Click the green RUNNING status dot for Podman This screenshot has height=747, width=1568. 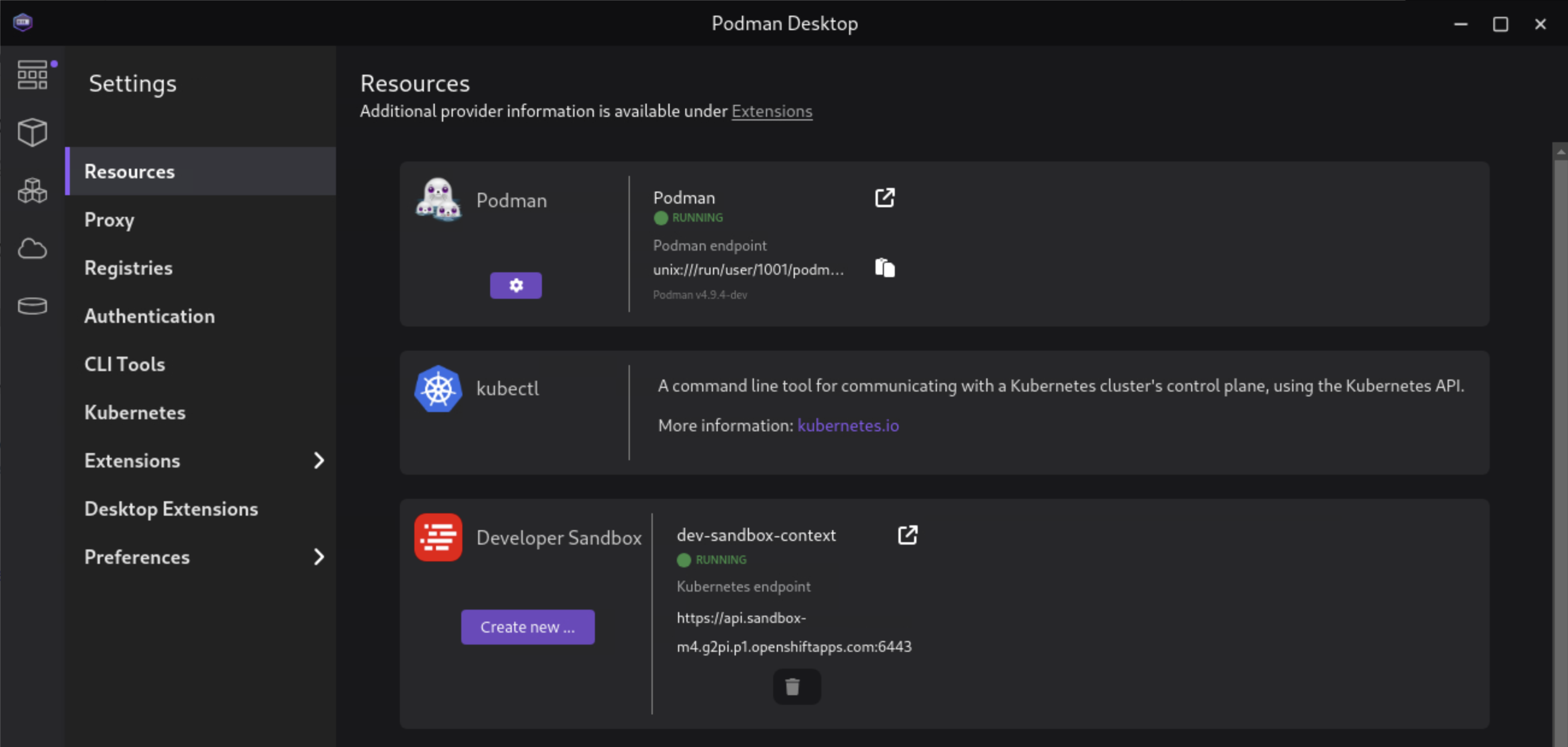661,218
